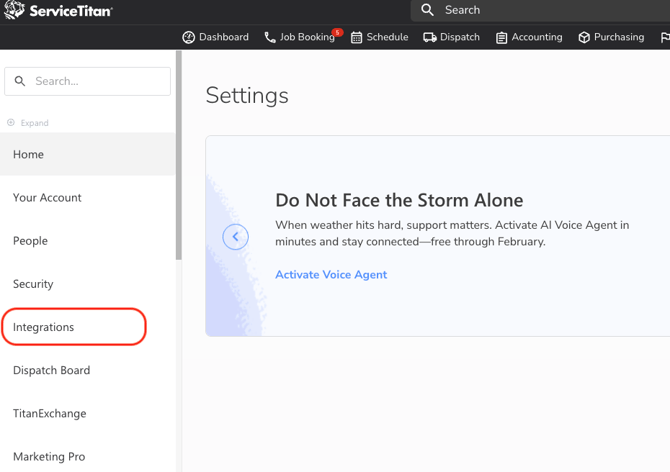
Task: Open the Purchasing tab
Action: tap(611, 37)
